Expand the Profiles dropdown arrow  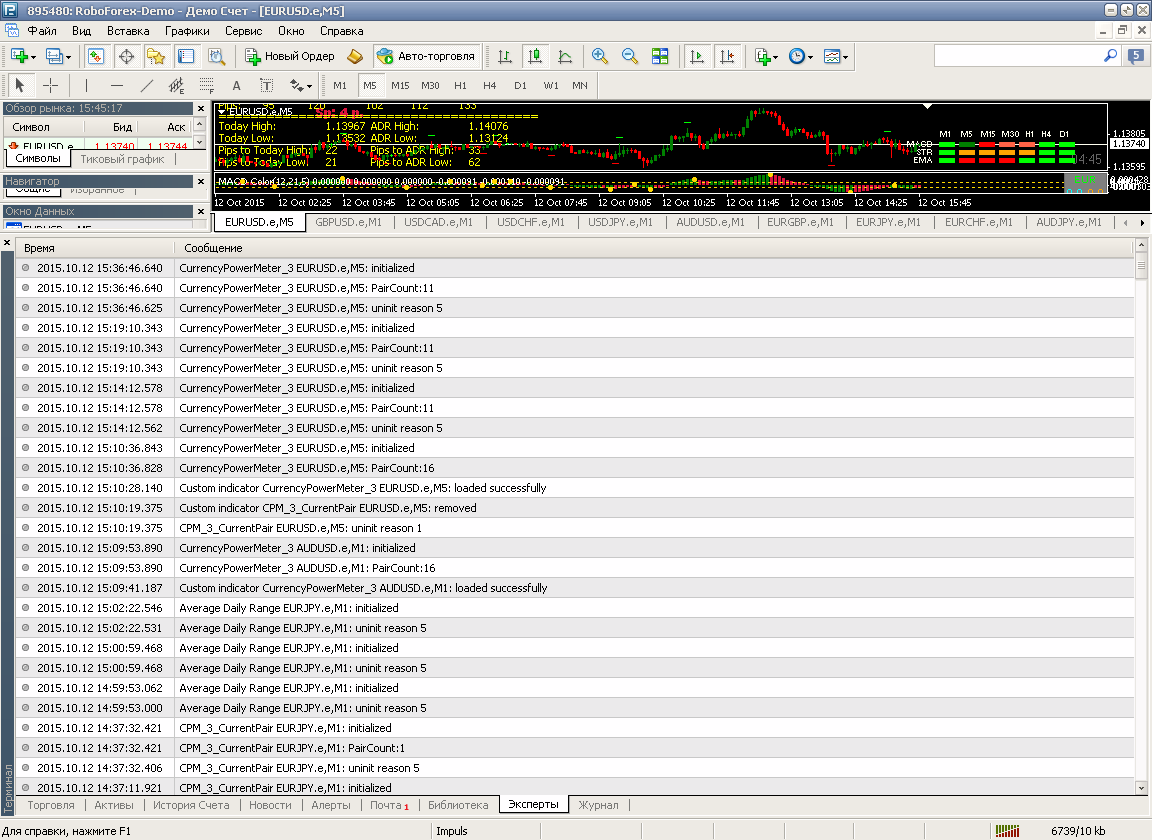68,57
